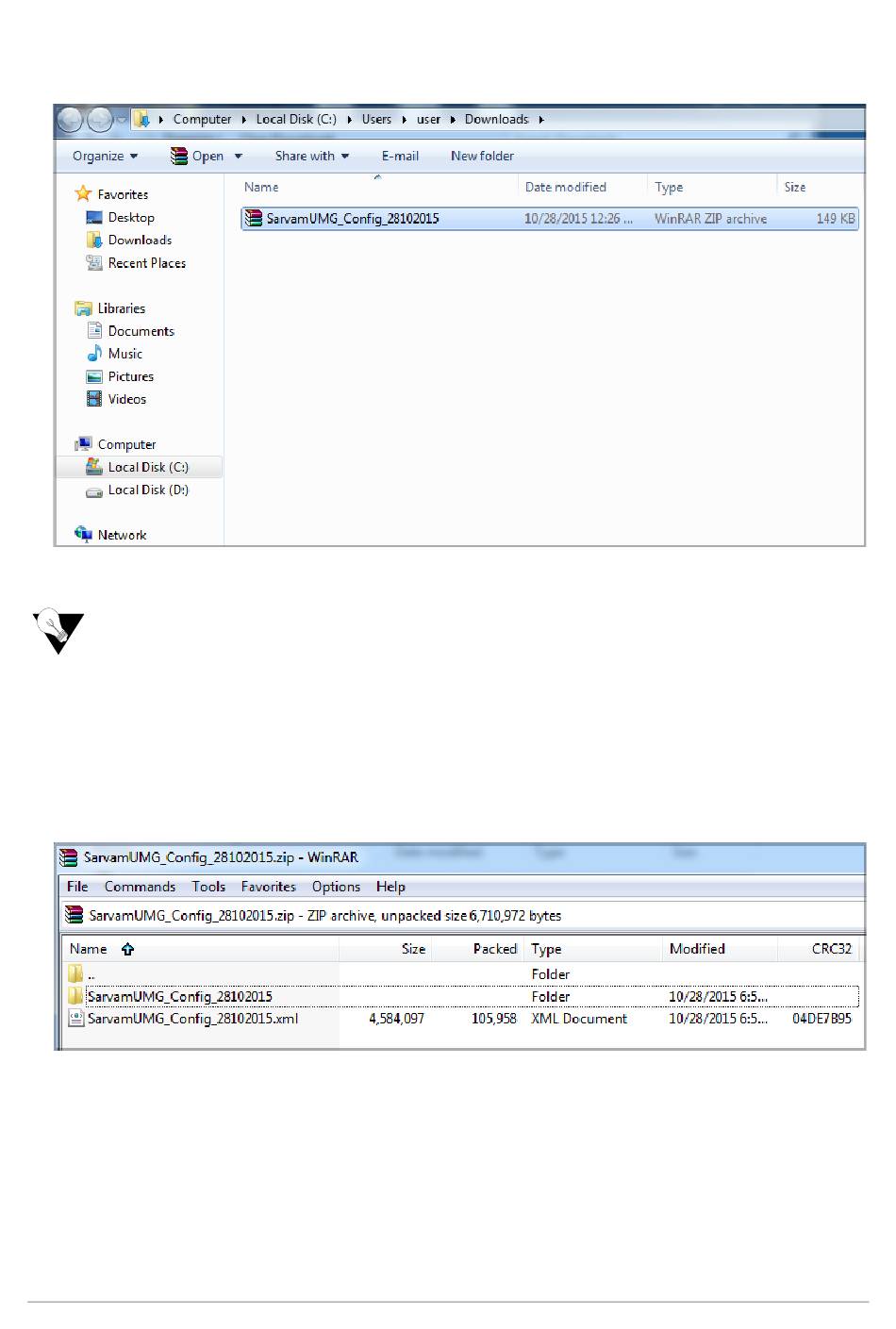The width and height of the screenshot is (896, 1329).
Task: Click the WinRAR ZIP archive type cell
Action: (x=710, y=219)
